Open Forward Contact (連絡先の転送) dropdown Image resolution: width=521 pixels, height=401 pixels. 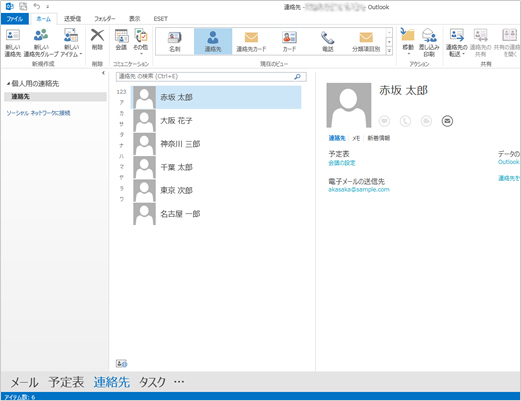tap(456, 43)
